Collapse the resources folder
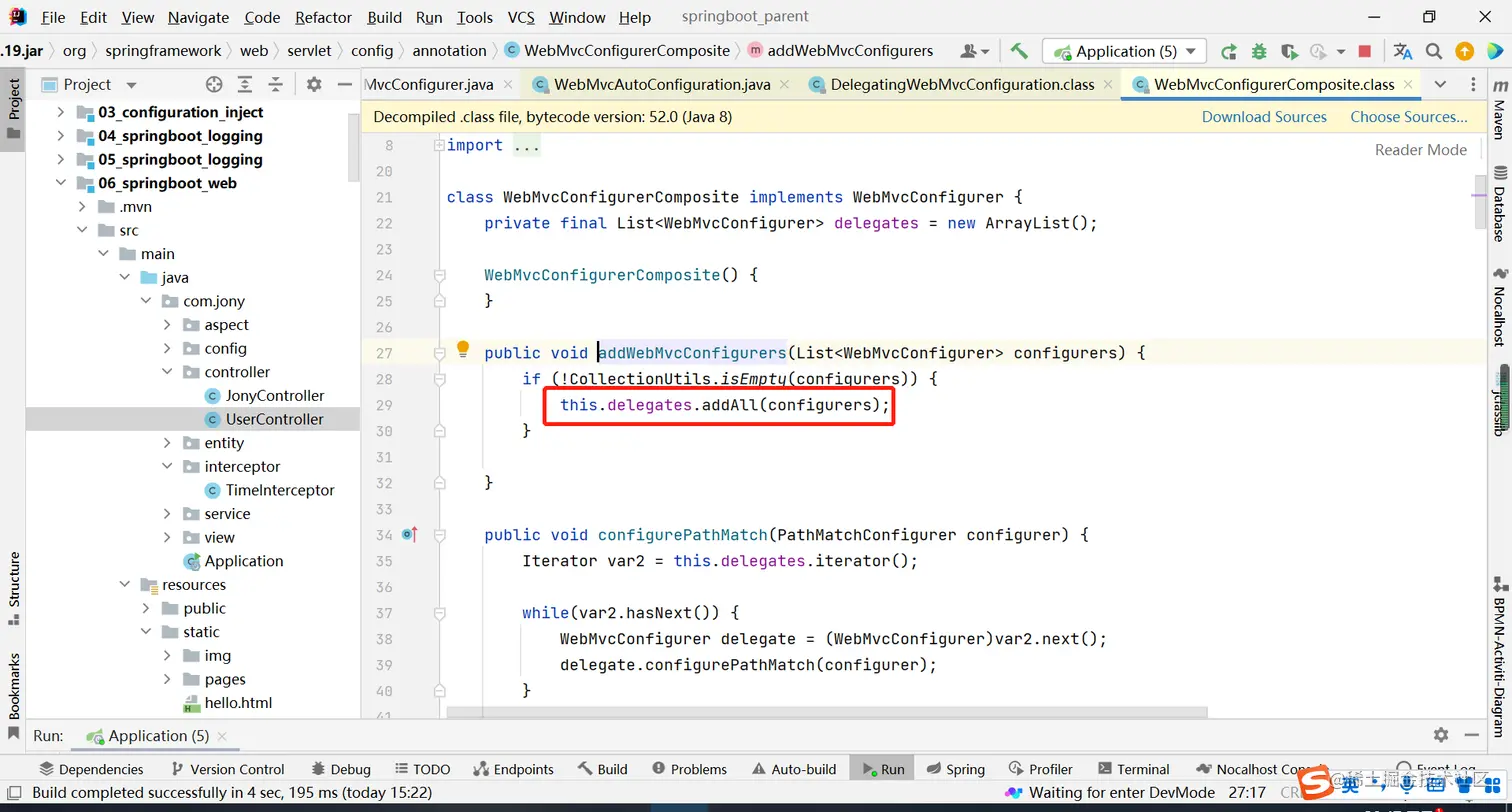The height and width of the screenshot is (812, 1512). point(124,585)
